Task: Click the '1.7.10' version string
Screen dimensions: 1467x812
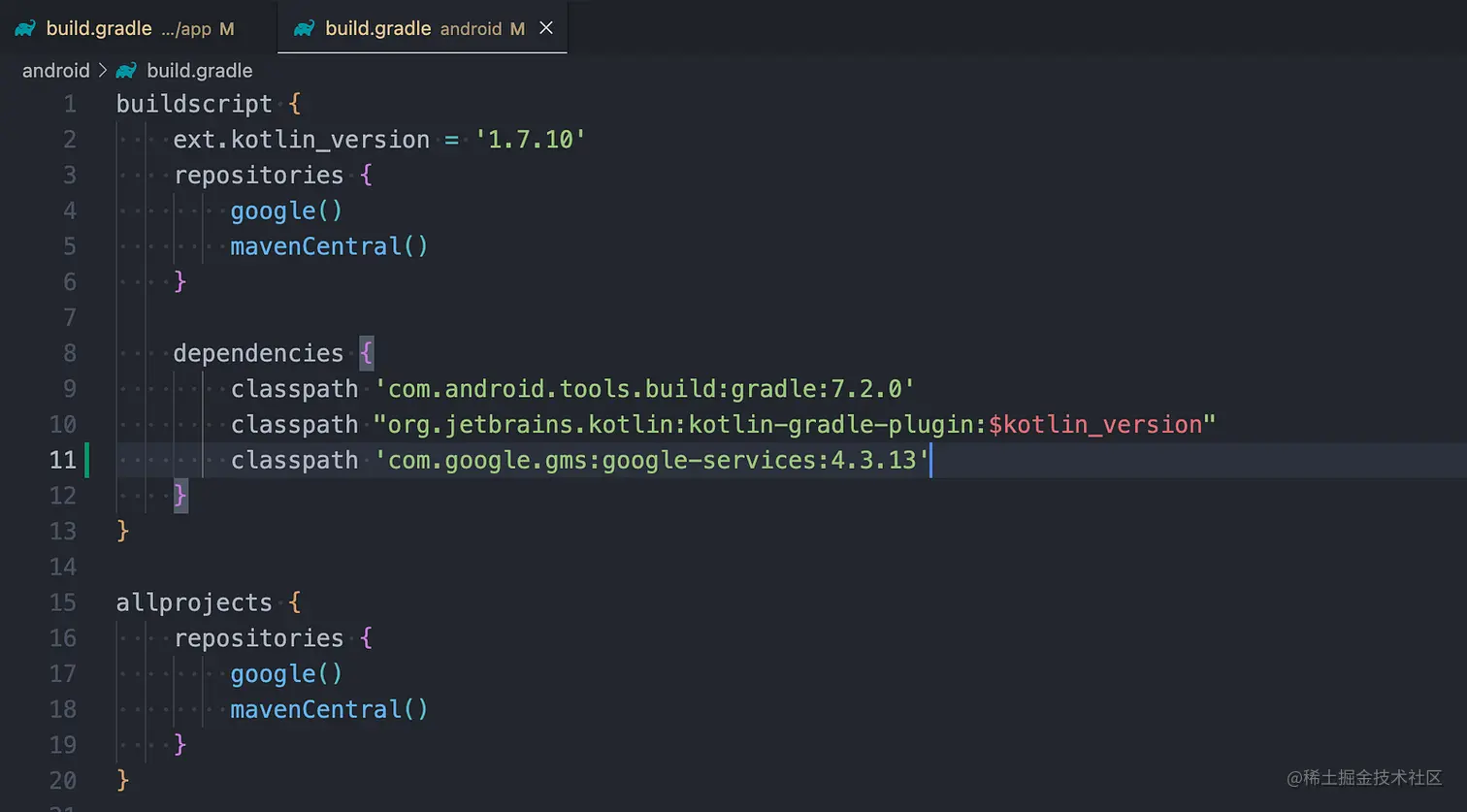Action: (530, 140)
